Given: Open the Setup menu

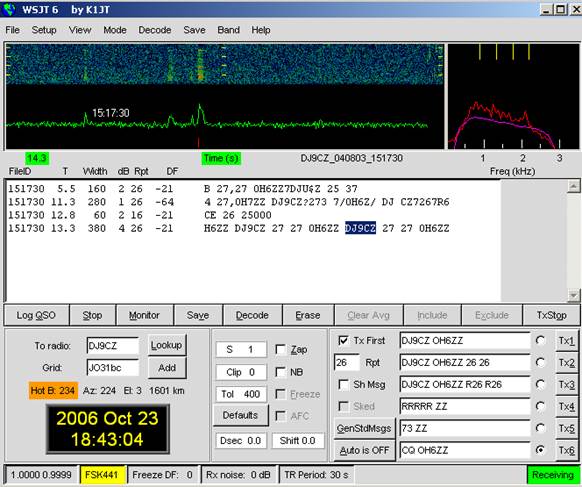Looking at the screenshot, I should (x=44, y=30).
